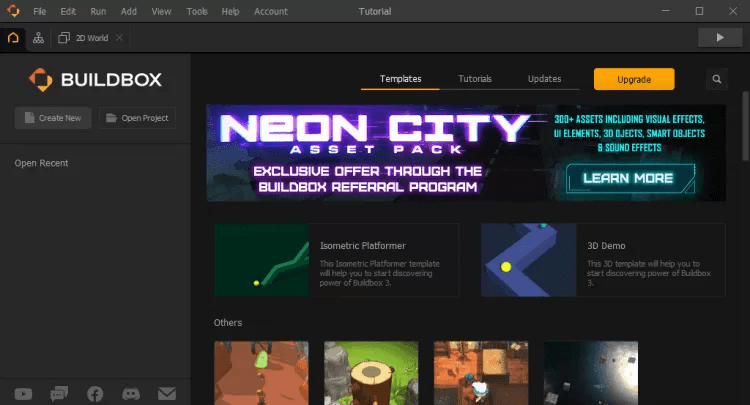Select the Templates tab
The image size is (750, 405).
click(x=400, y=79)
